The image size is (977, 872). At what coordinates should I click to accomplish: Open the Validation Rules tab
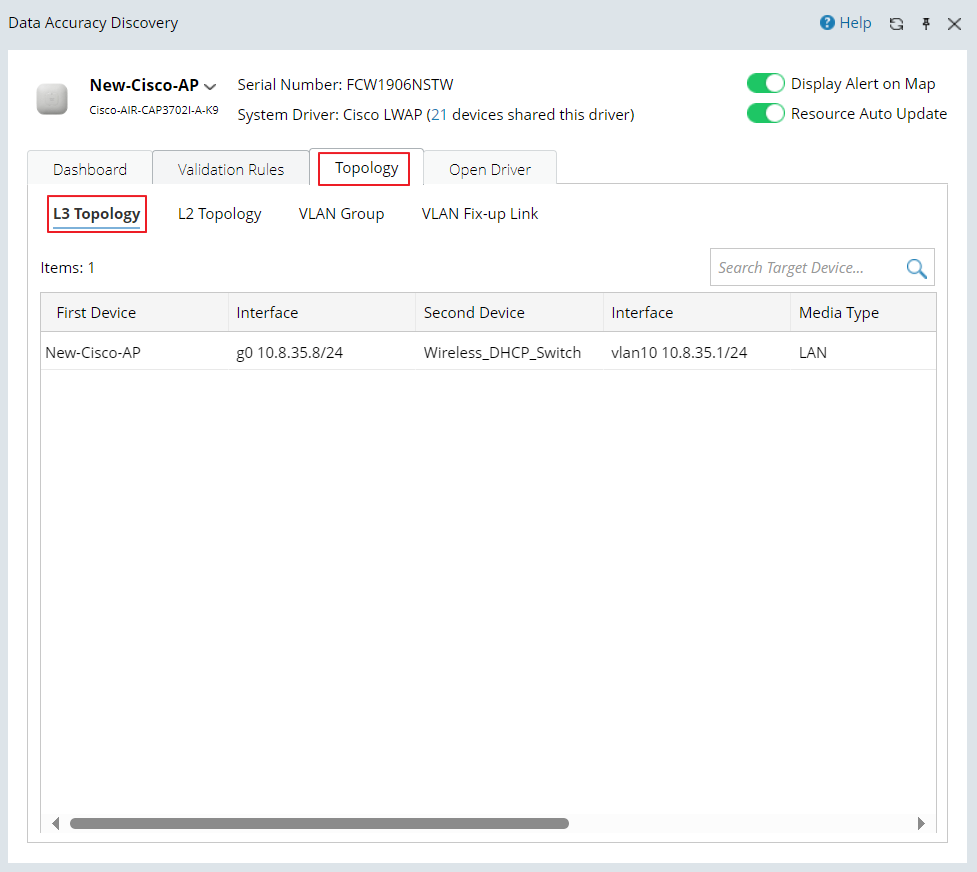pyautogui.click(x=231, y=169)
